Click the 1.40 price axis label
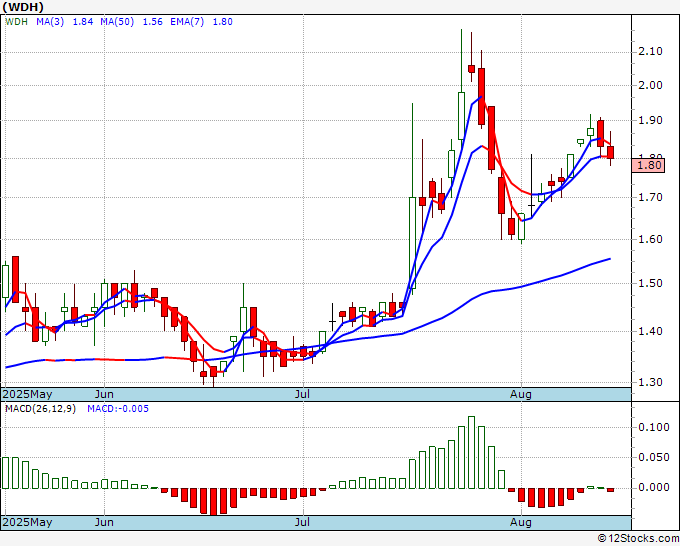Screen dimensions: 680x546 pos(651,331)
